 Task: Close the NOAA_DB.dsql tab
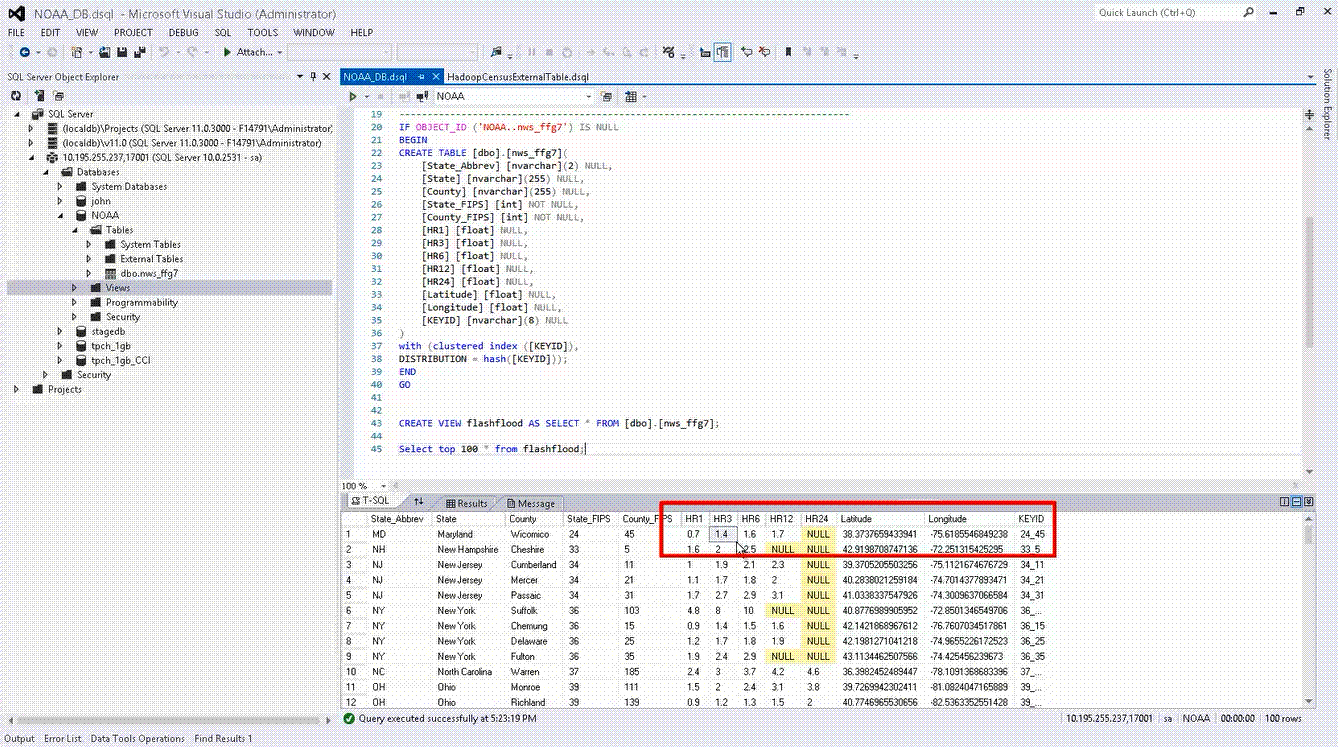[435, 77]
